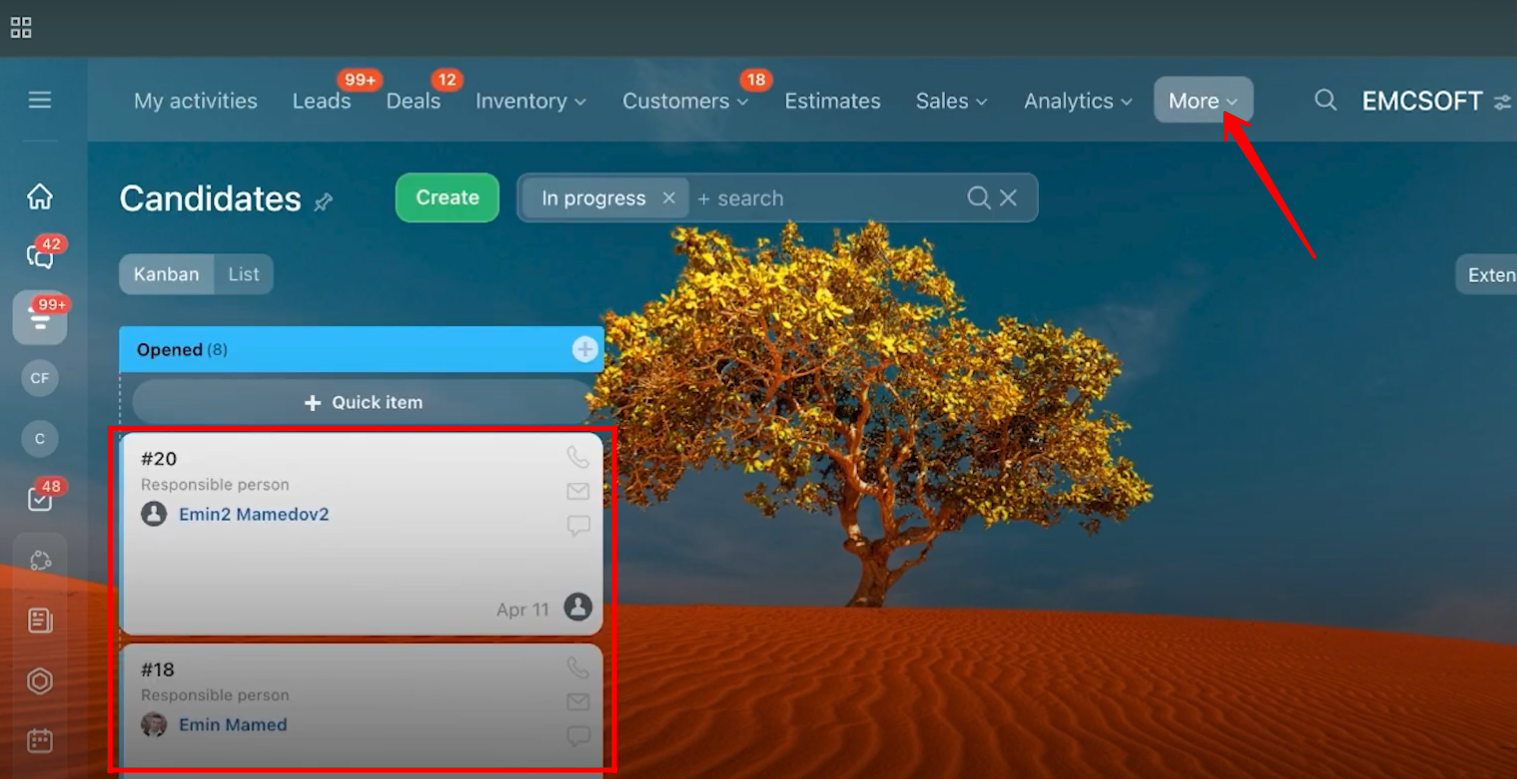This screenshot has width=1517, height=779.
Task: Open the automation circle icon in sidebar
Action: tap(40, 560)
